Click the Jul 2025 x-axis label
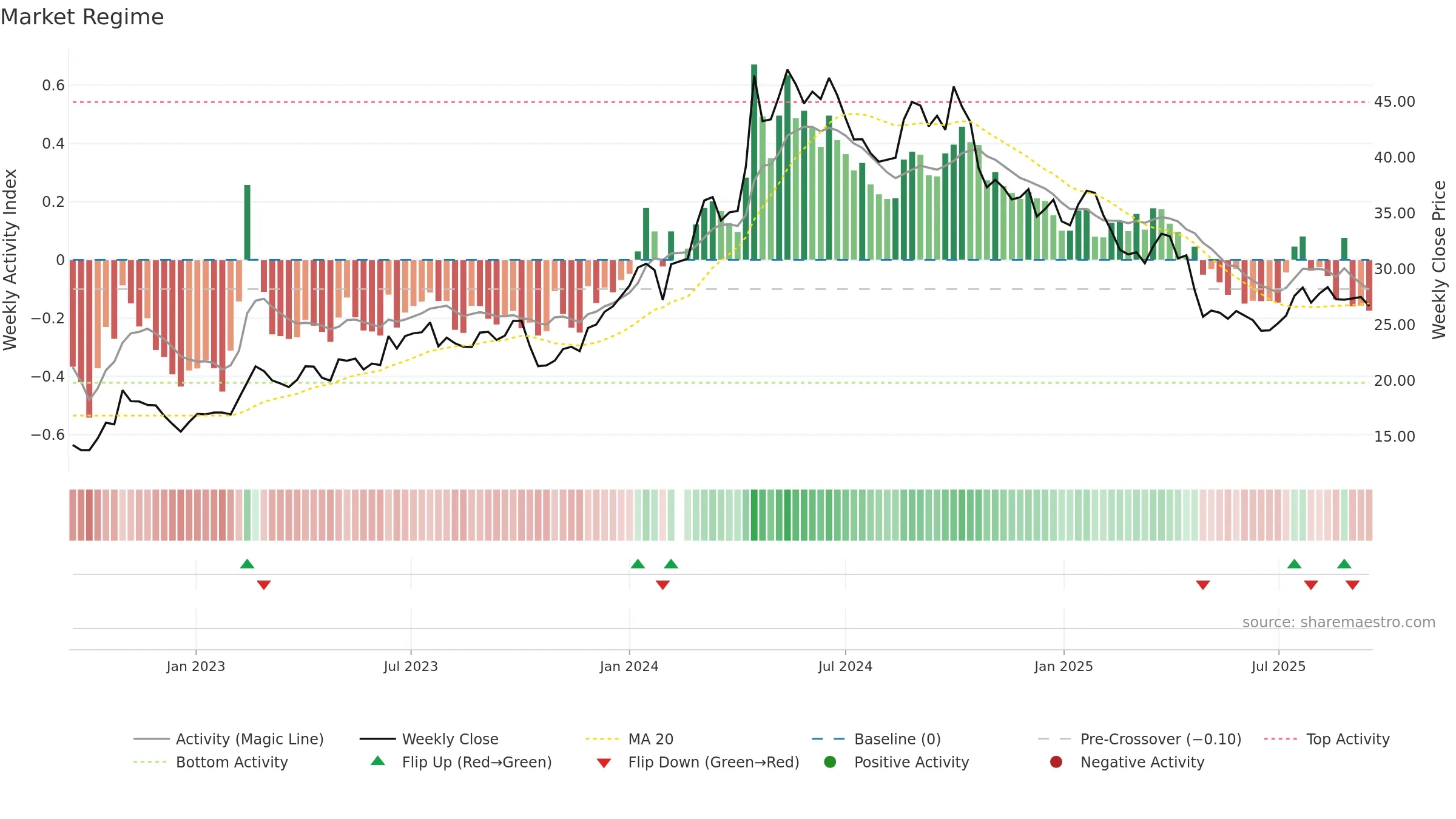This screenshot has width=1456, height=819. [x=1278, y=666]
